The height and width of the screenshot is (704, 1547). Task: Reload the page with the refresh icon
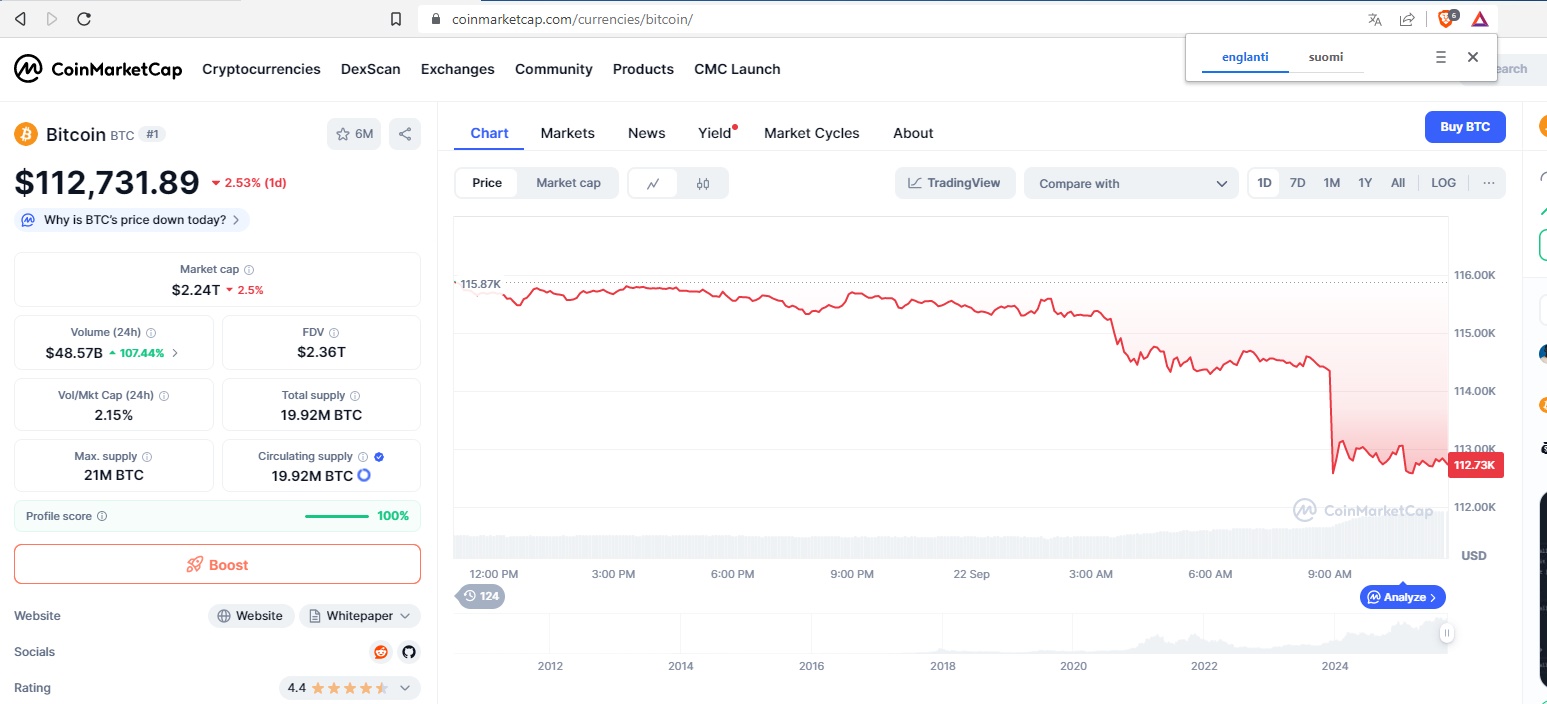pos(84,19)
